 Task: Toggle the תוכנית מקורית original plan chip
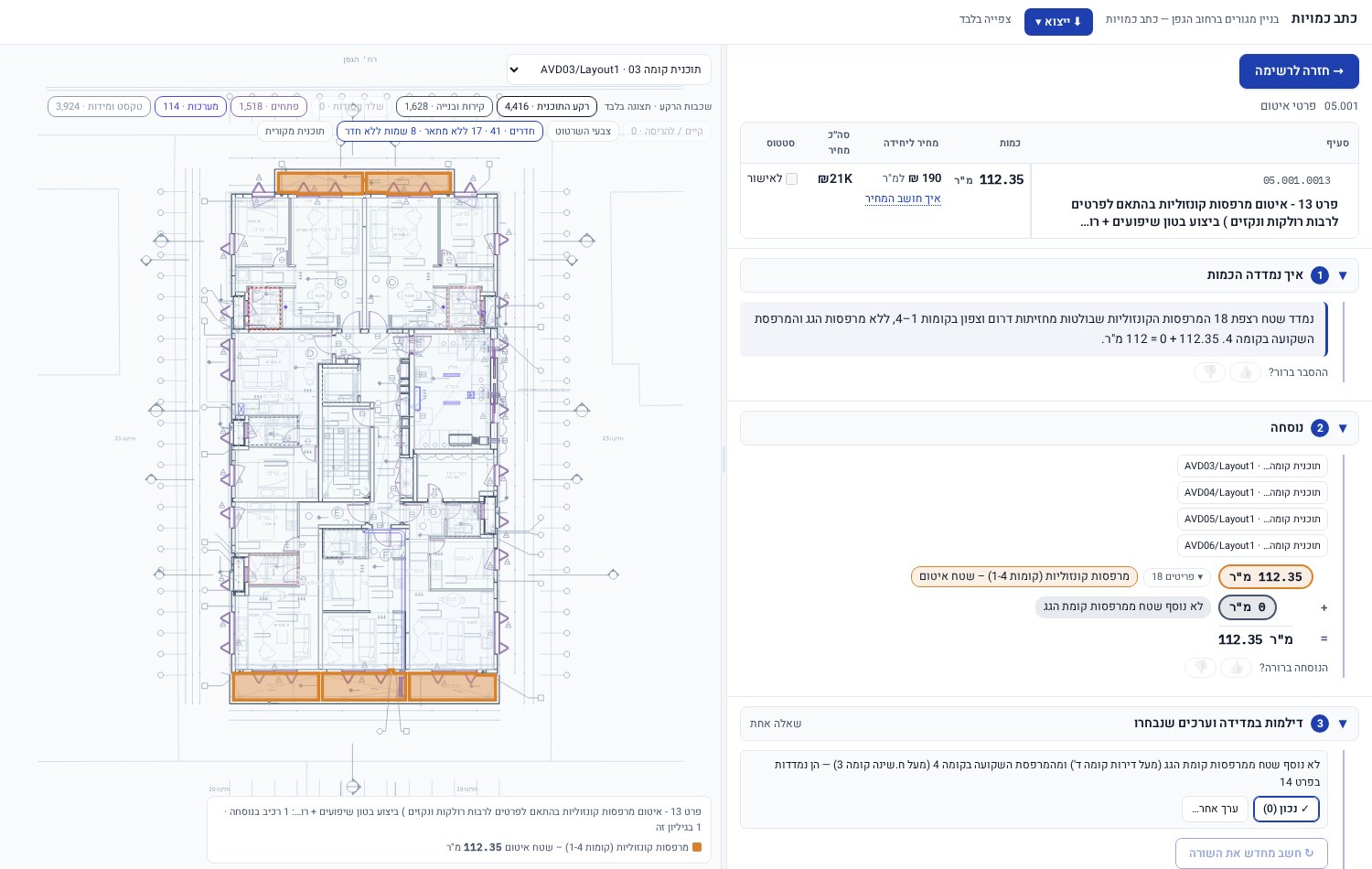295,132
